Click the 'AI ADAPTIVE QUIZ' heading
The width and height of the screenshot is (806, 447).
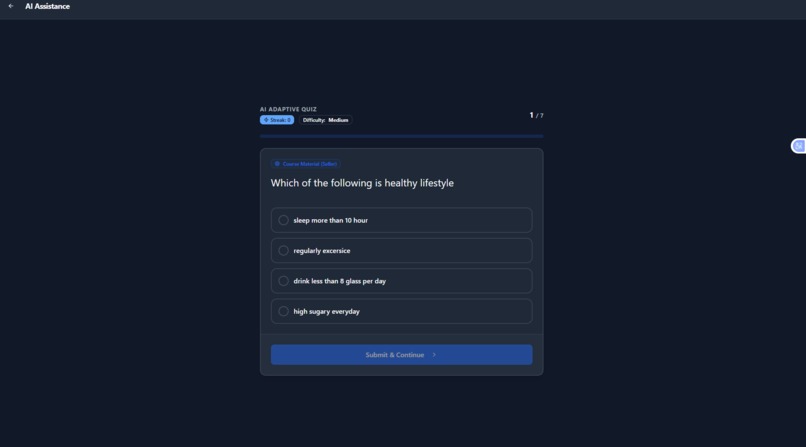pos(288,109)
